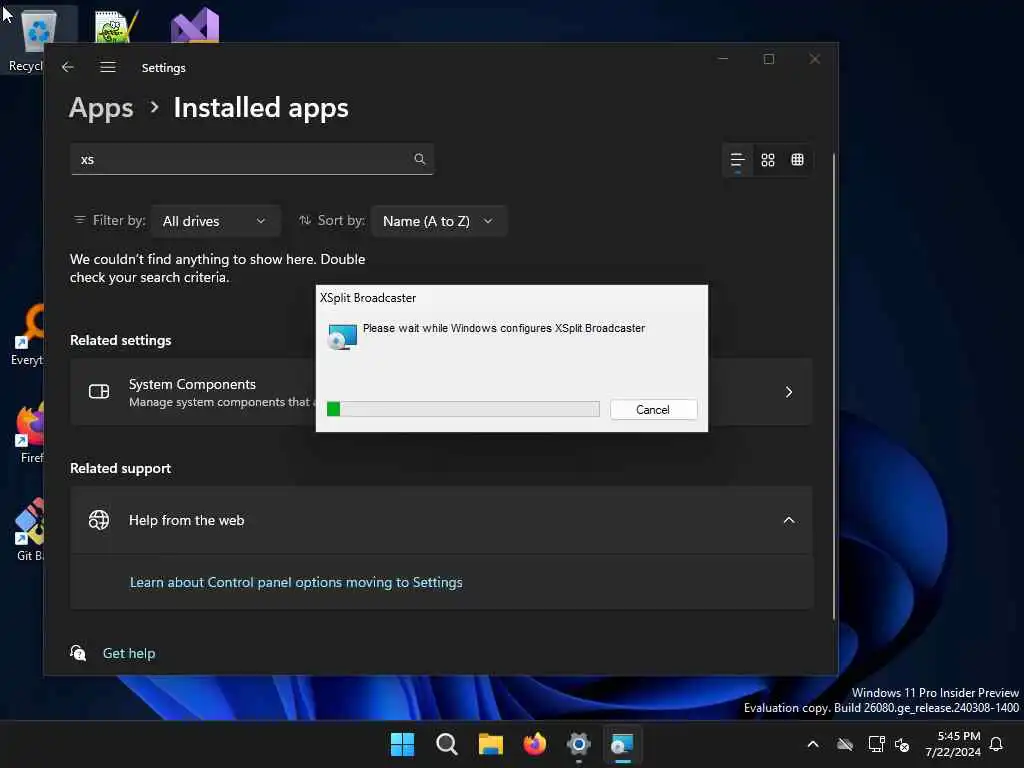Click the Settings window vertical scrollbar
Screen dimensions: 1024x768
point(833,385)
